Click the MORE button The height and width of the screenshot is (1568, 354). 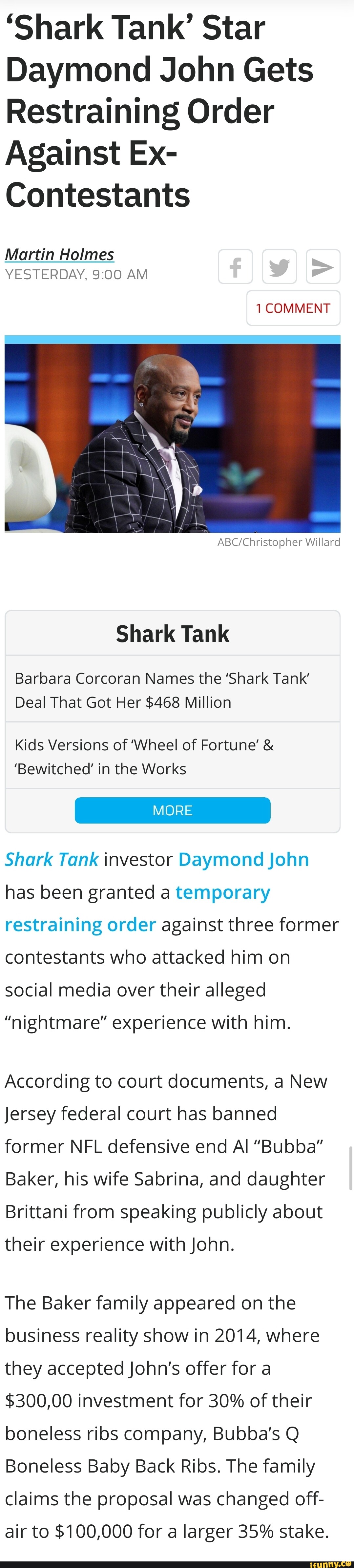pyautogui.click(x=172, y=810)
